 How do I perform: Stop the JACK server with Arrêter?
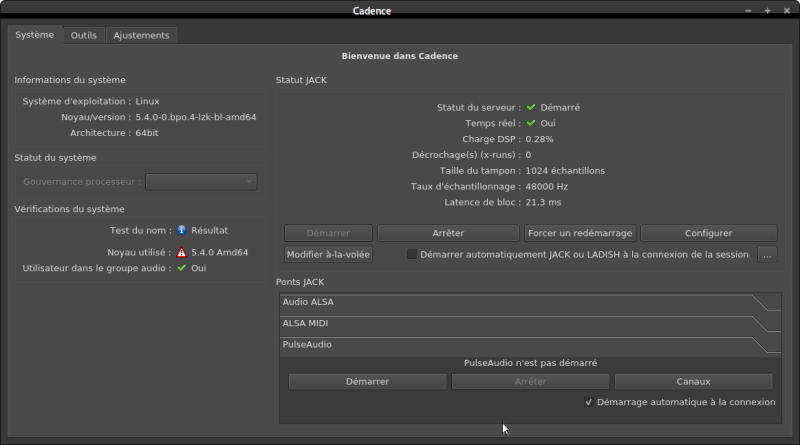448,233
